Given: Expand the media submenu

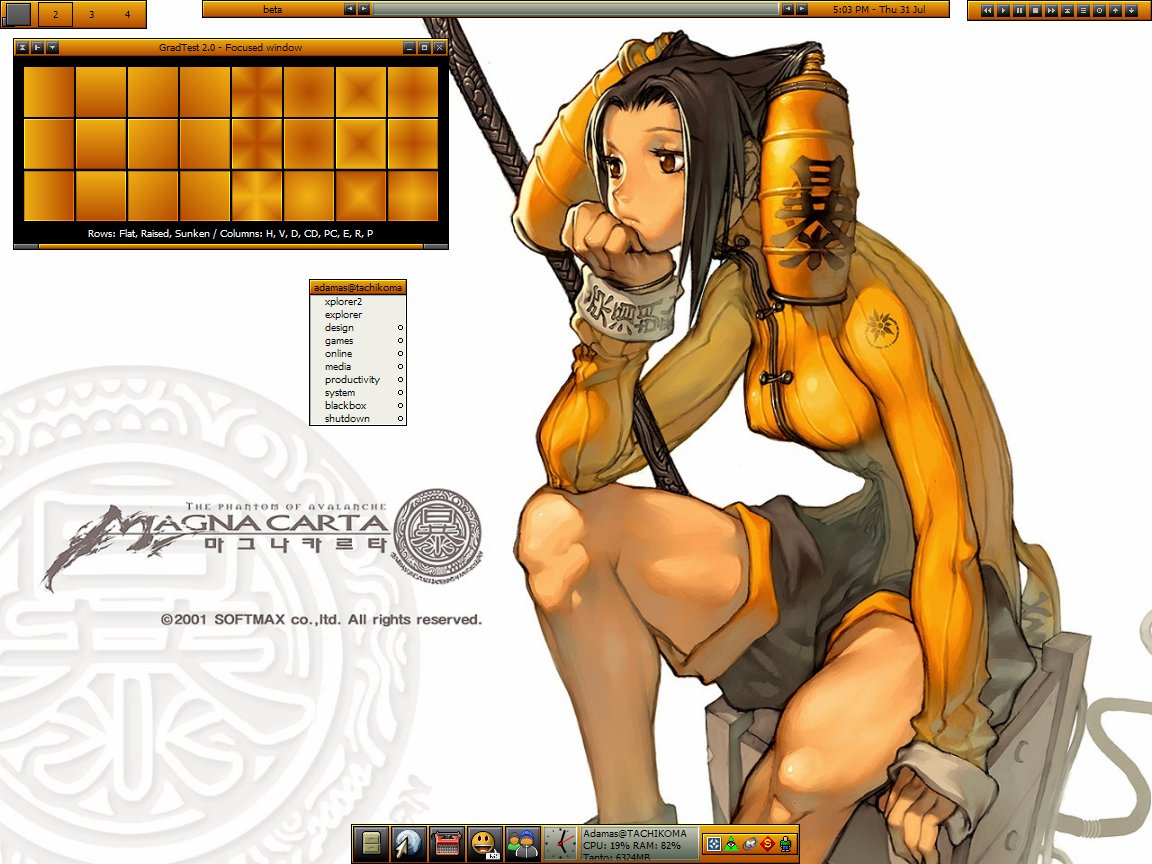Looking at the screenshot, I should click(x=358, y=367).
